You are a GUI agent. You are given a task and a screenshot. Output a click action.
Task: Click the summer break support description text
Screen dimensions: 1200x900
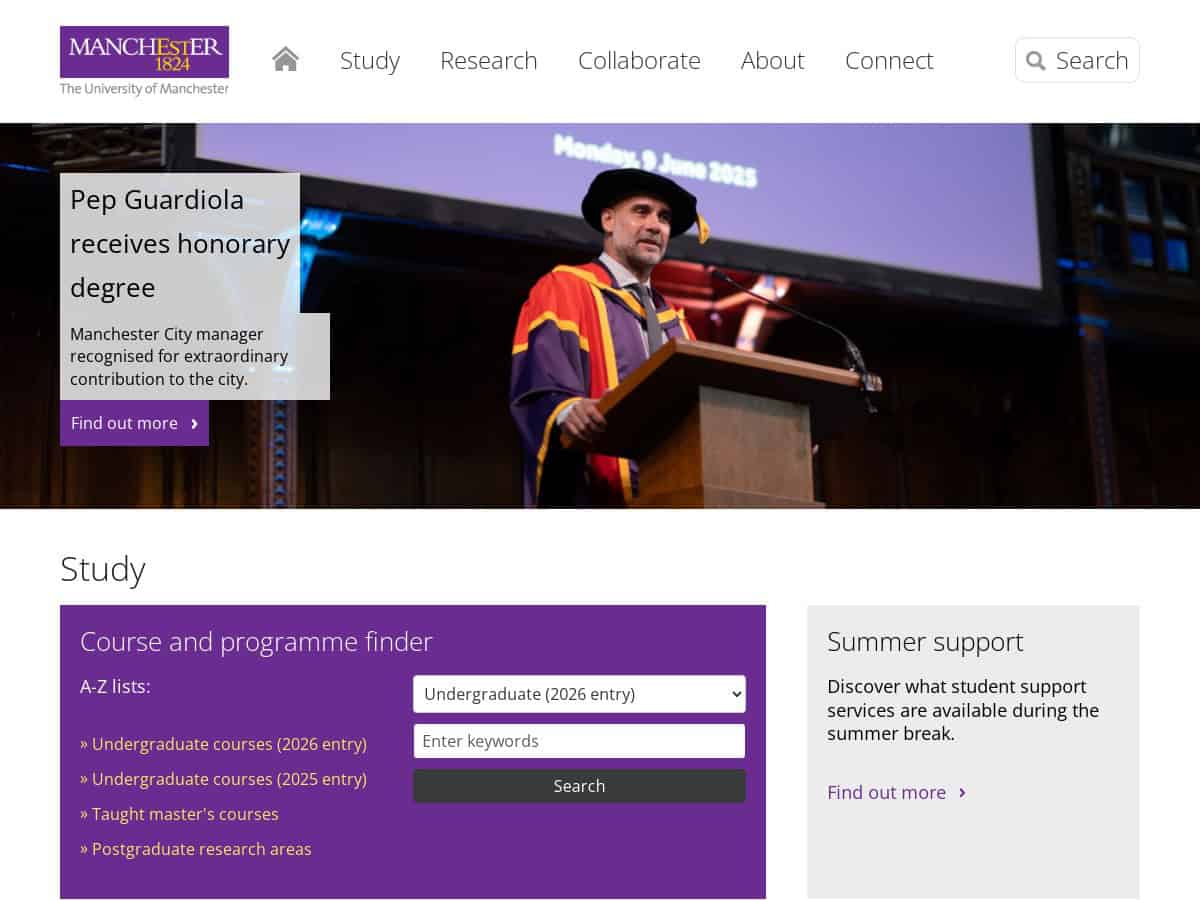pyautogui.click(x=963, y=710)
